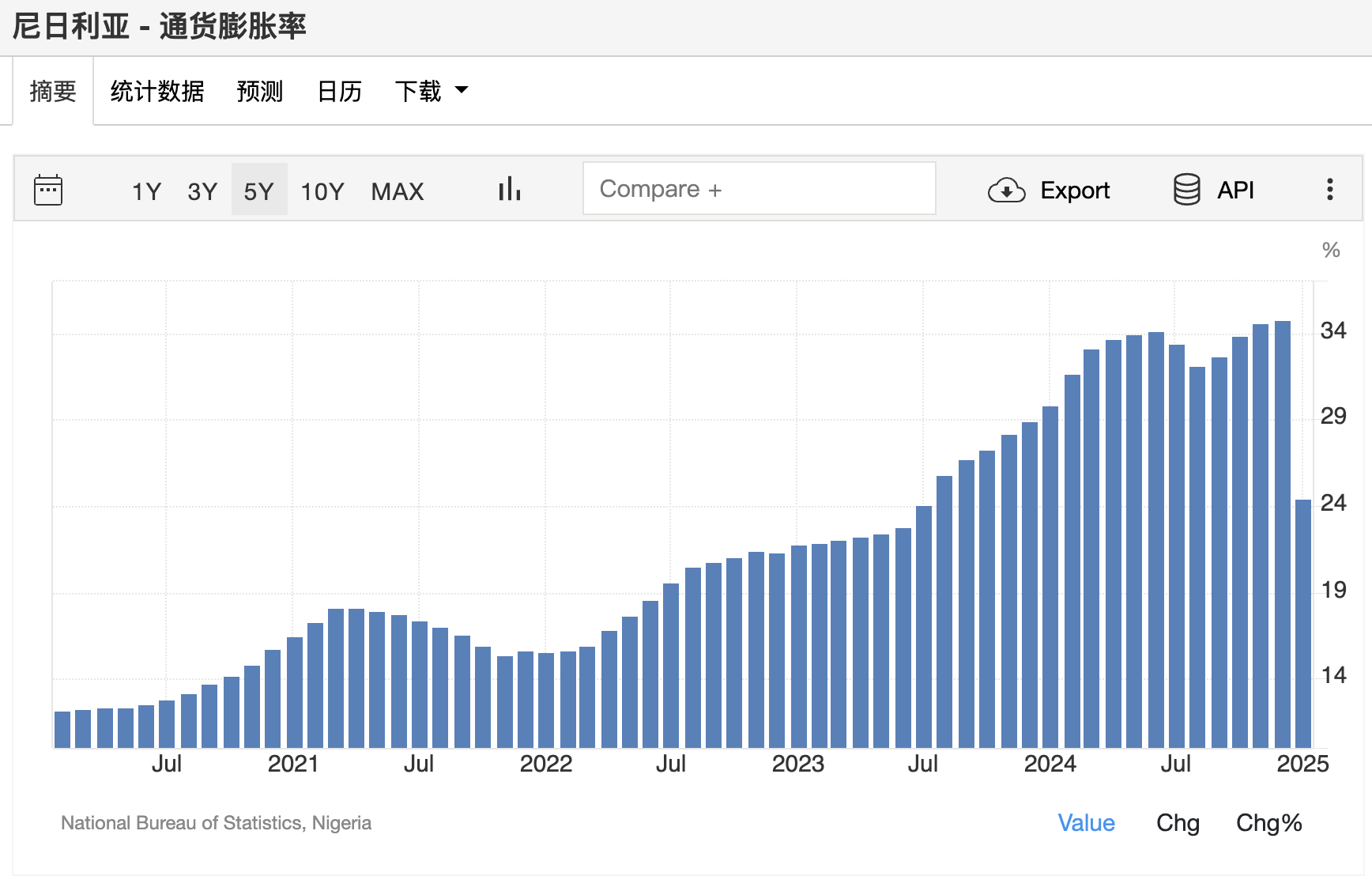This screenshot has width=1372, height=876.
Task: Click National Bureau of Statistics, Nigeria source
Action: tap(216, 823)
